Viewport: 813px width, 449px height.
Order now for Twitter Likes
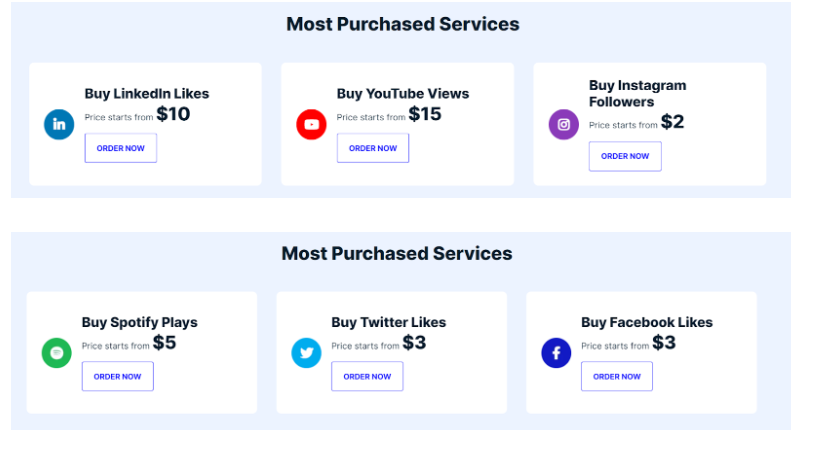pyautogui.click(x=367, y=376)
